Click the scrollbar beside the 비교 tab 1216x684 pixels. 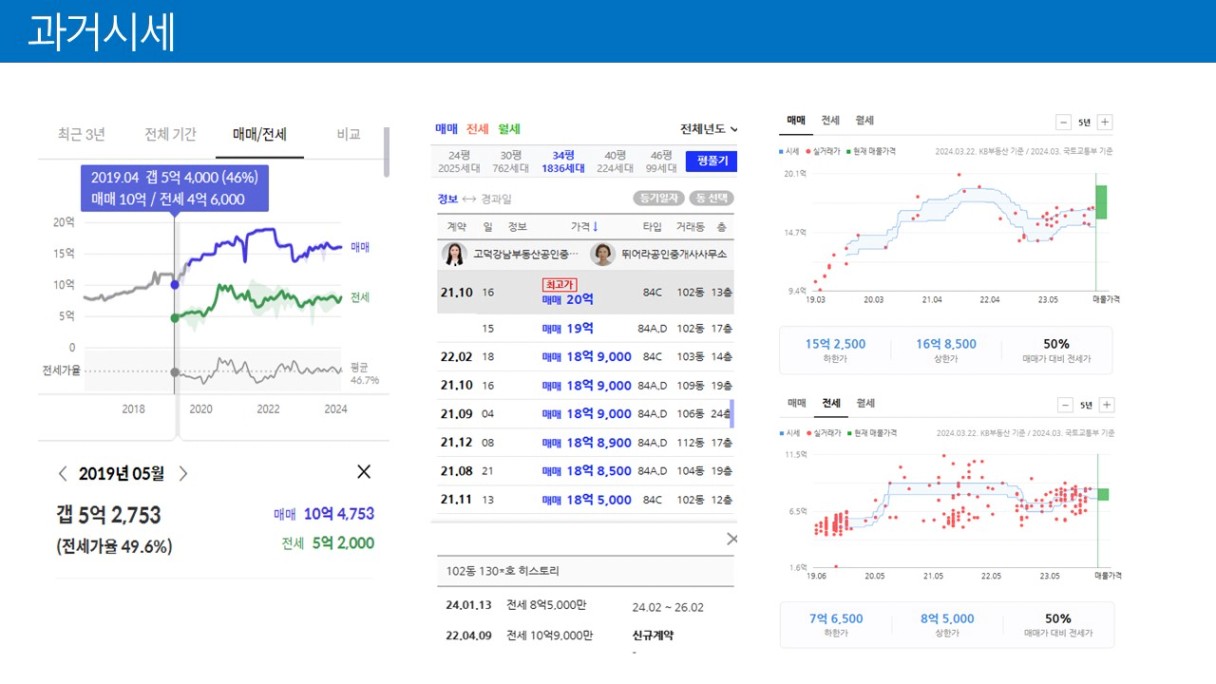coord(387,152)
